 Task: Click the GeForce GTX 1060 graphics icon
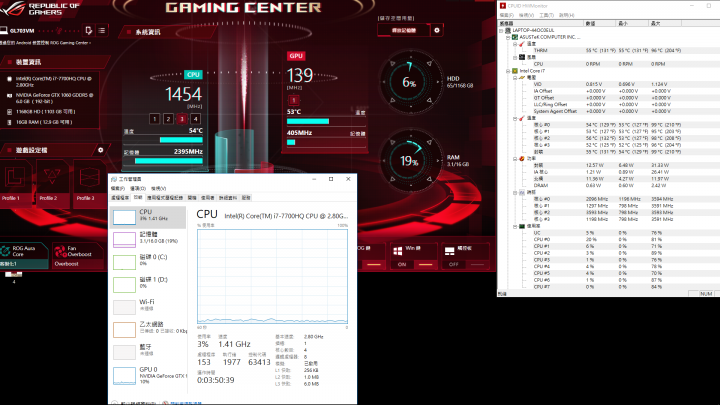pos(9,96)
